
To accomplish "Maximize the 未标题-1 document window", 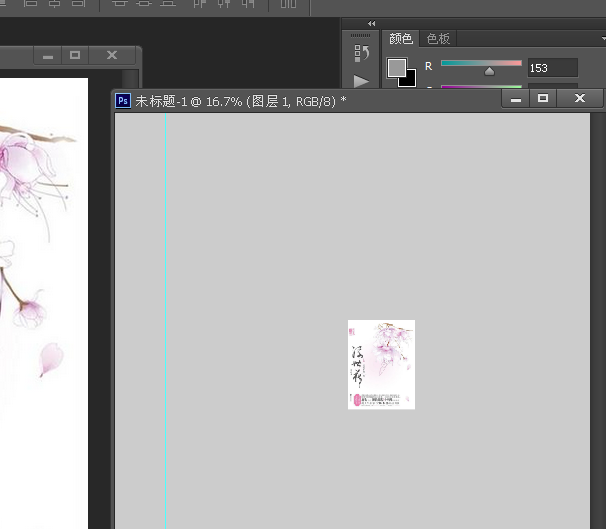I will tap(543, 98).
